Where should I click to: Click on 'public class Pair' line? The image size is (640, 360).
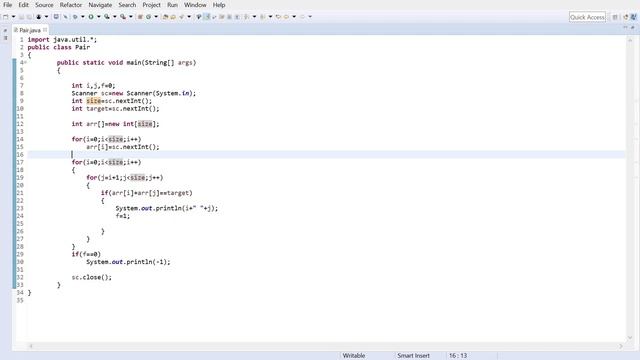tap(58, 47)
